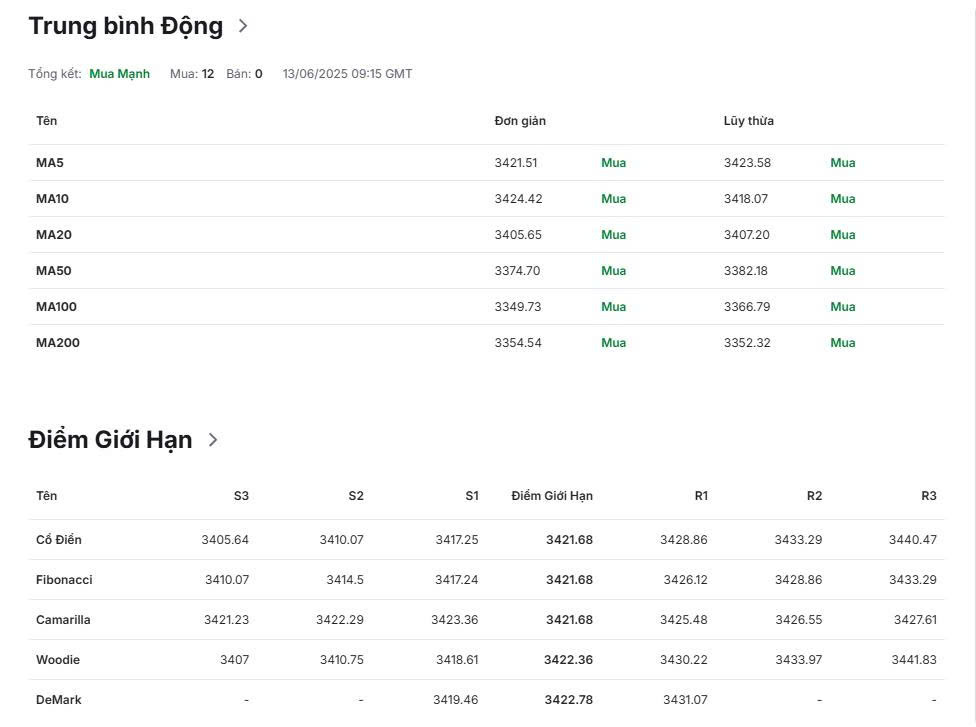
Task: Click the MA100 simple Mua signal
Action: (614, 307)
